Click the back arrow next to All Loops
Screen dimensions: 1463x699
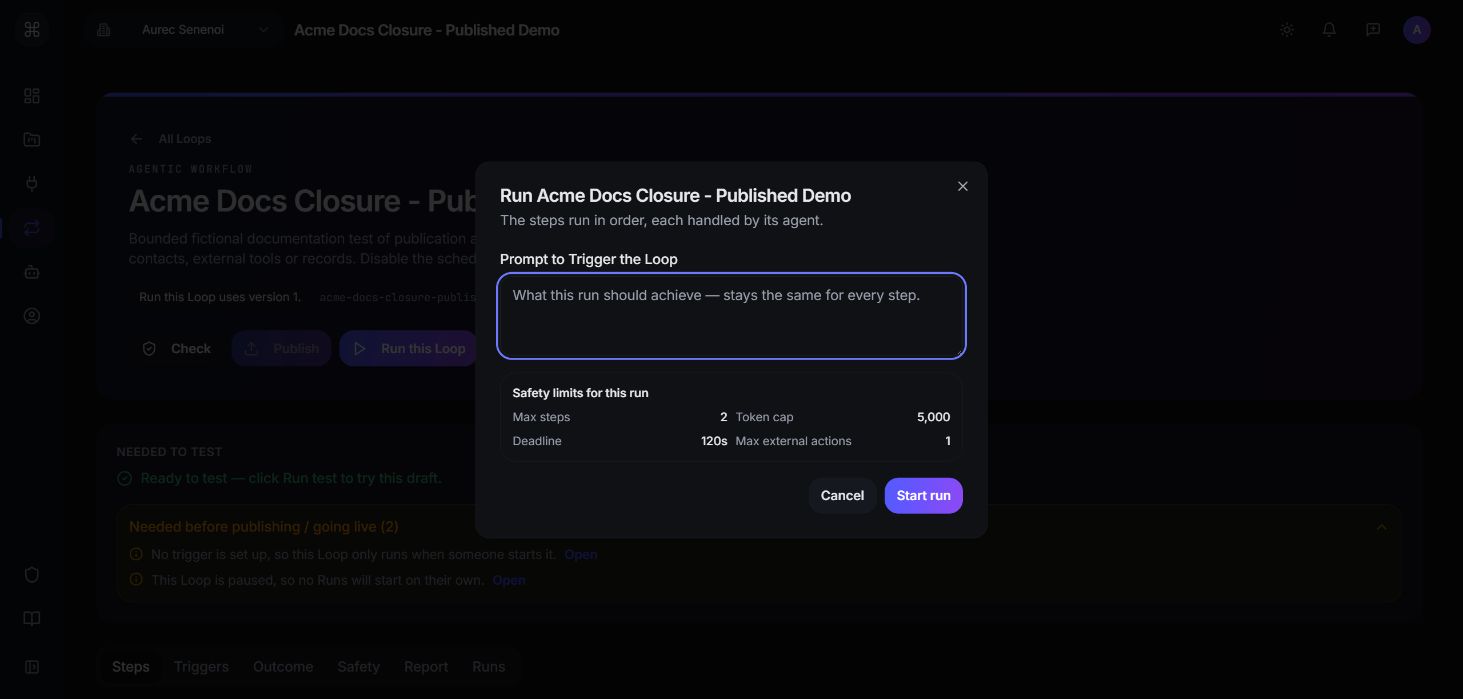[x=137, y=139]
